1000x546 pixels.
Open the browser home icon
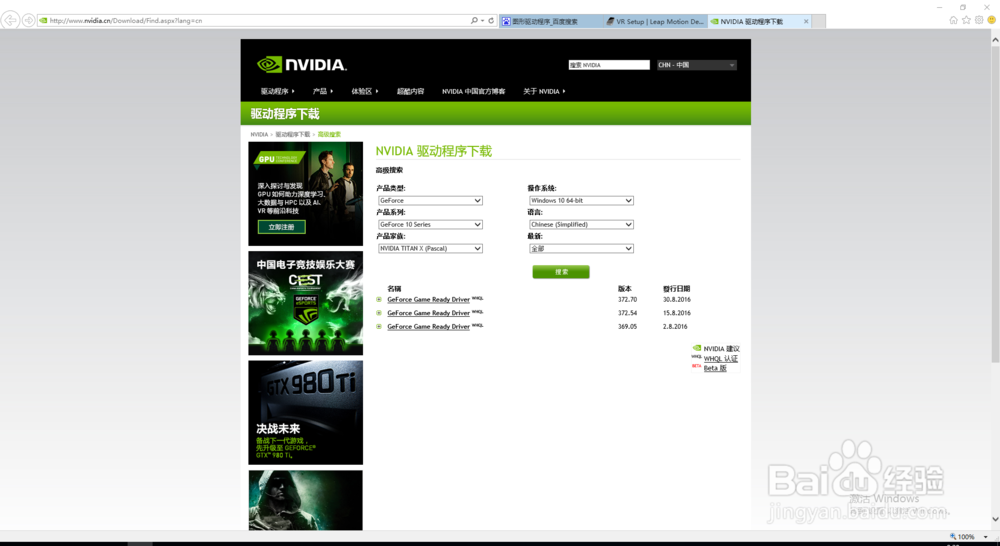[953, 20]
